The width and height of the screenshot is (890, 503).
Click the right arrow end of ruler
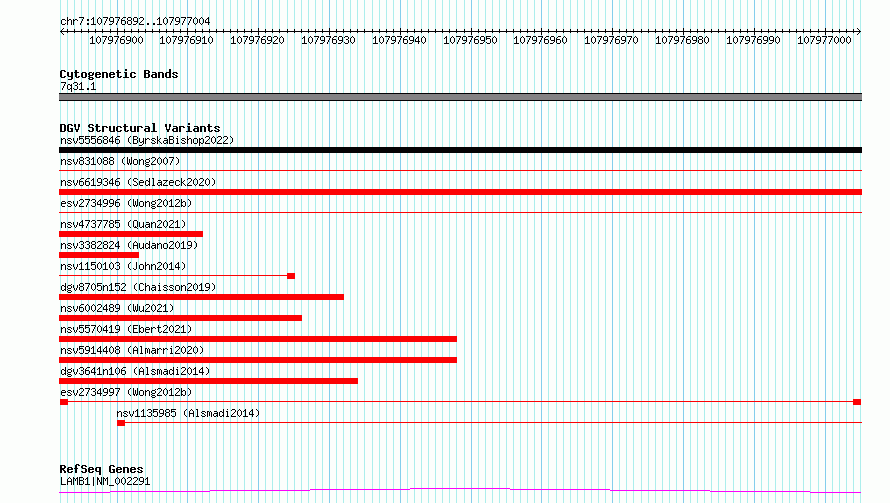(x=859, y=31)
